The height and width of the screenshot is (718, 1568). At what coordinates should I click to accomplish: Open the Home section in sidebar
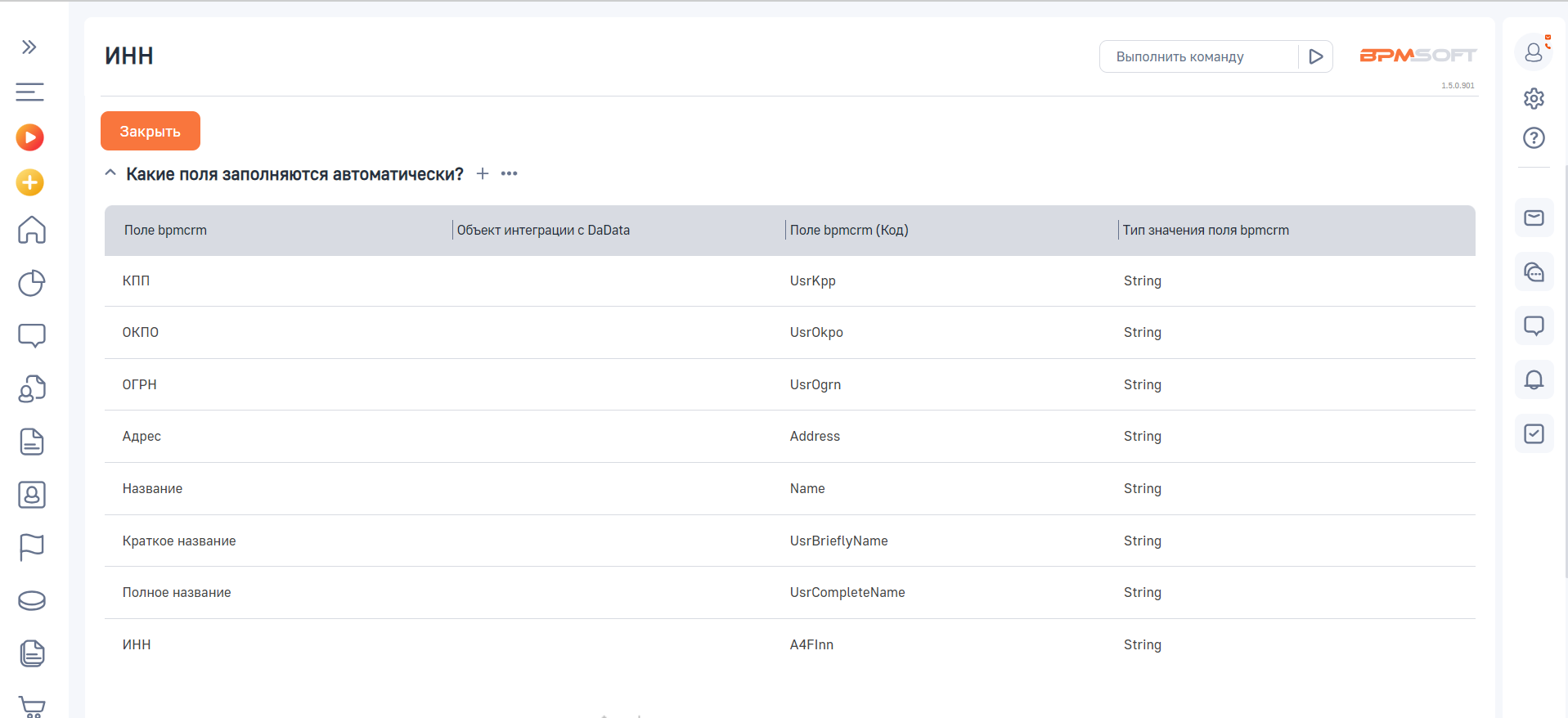[x=32, y=230]
